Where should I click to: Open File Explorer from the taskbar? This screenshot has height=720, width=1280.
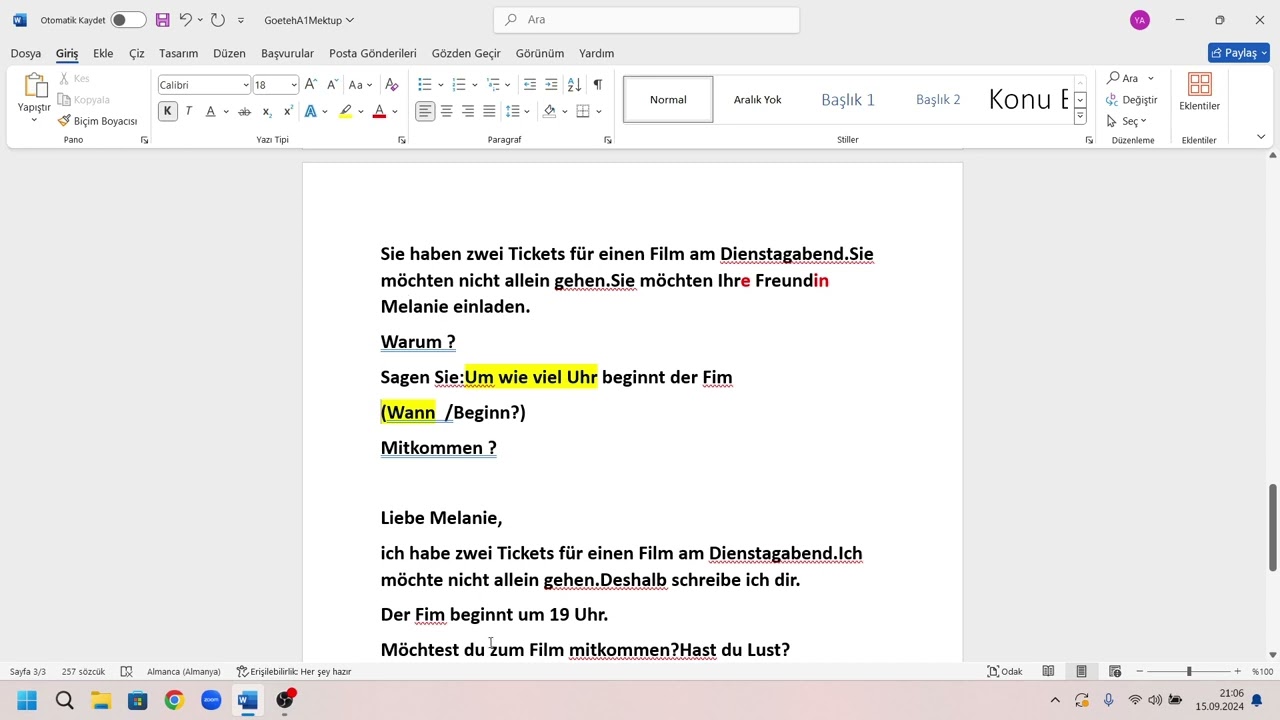101,700
